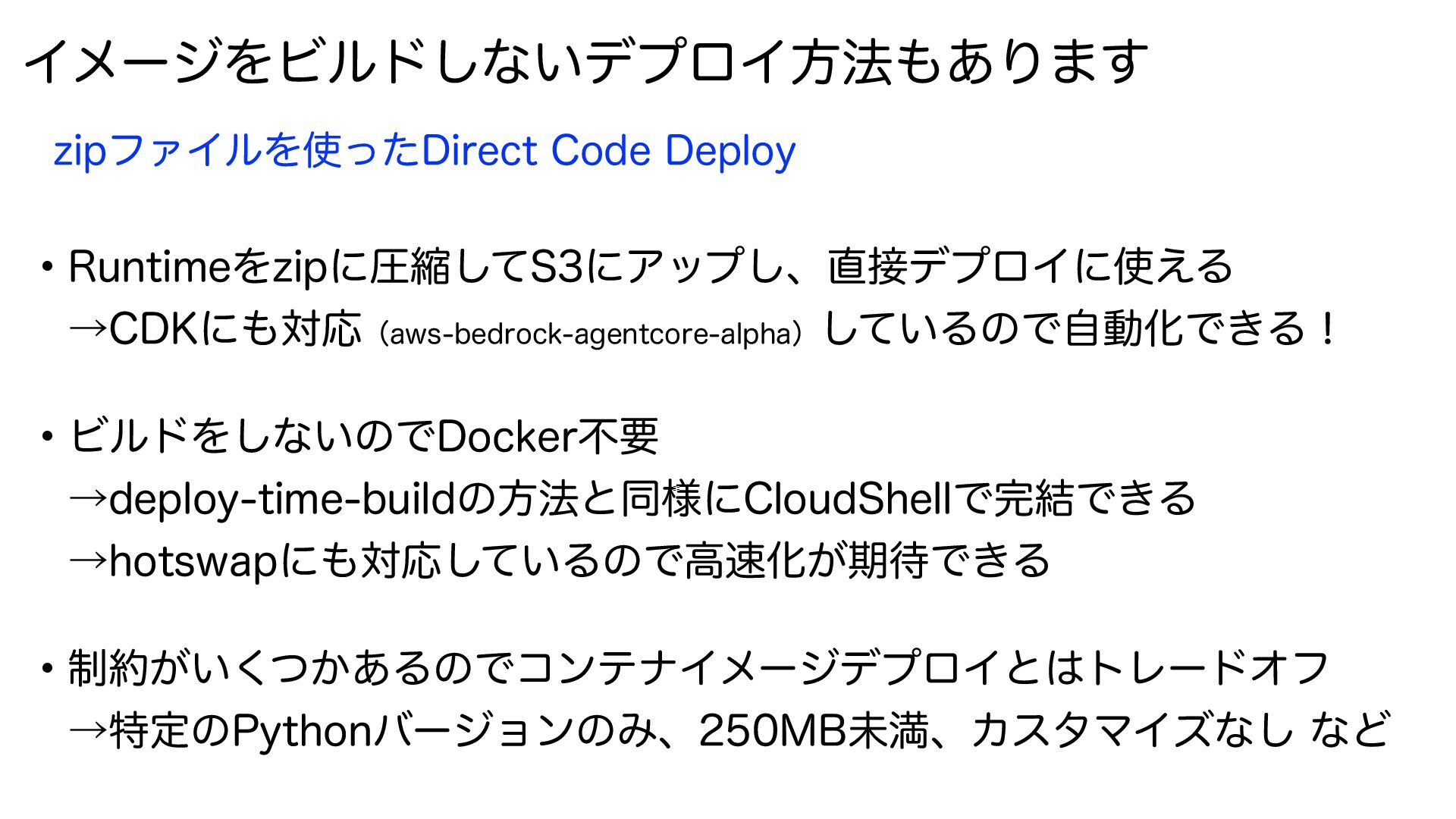Click the blue subtitle zipファイルを使ったDirect Code Deploy
This screenshot has height=819, width=1456.
click(425, 151)
